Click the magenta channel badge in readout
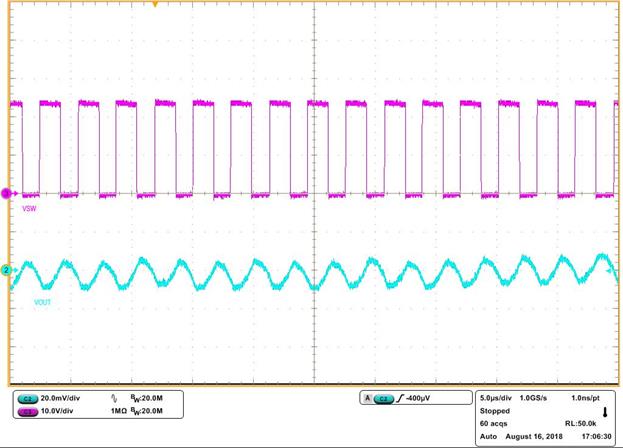Screen dimensions: 623x448 [x=30, y=411]
